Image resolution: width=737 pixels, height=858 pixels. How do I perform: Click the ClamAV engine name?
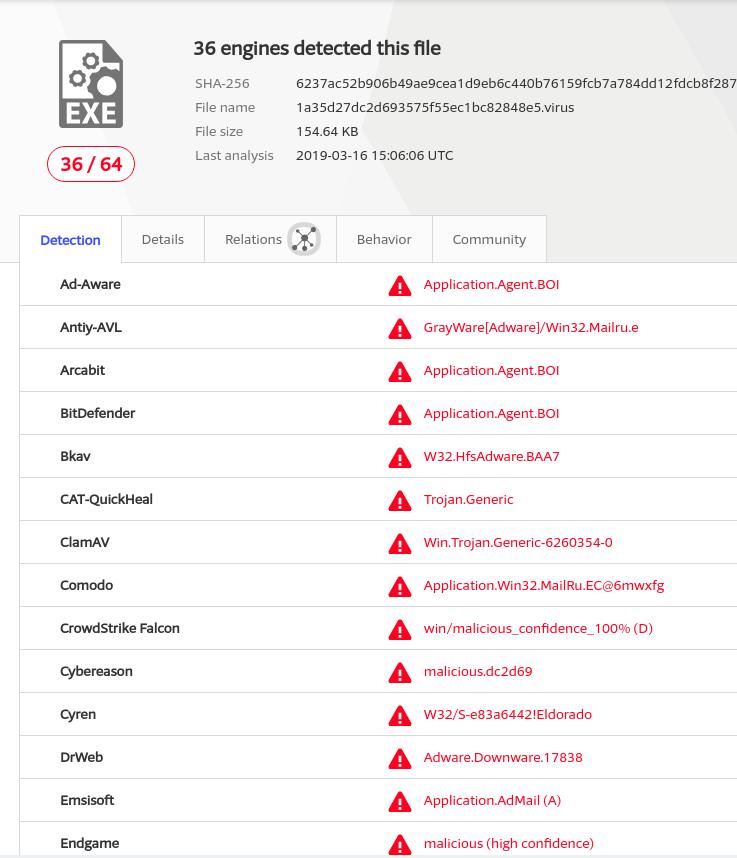[85, 542]
